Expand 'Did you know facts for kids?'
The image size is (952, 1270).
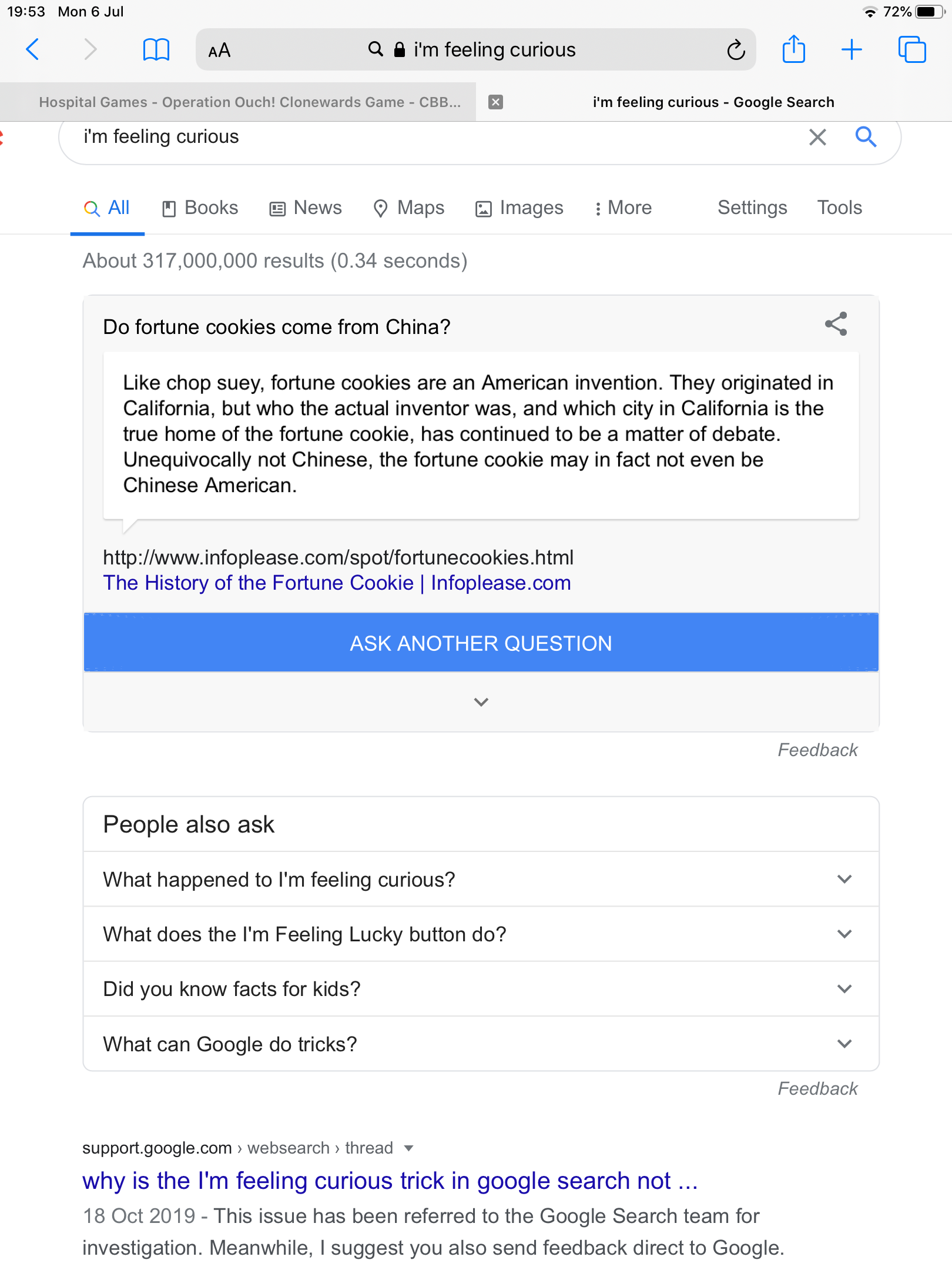pos(844,989)
